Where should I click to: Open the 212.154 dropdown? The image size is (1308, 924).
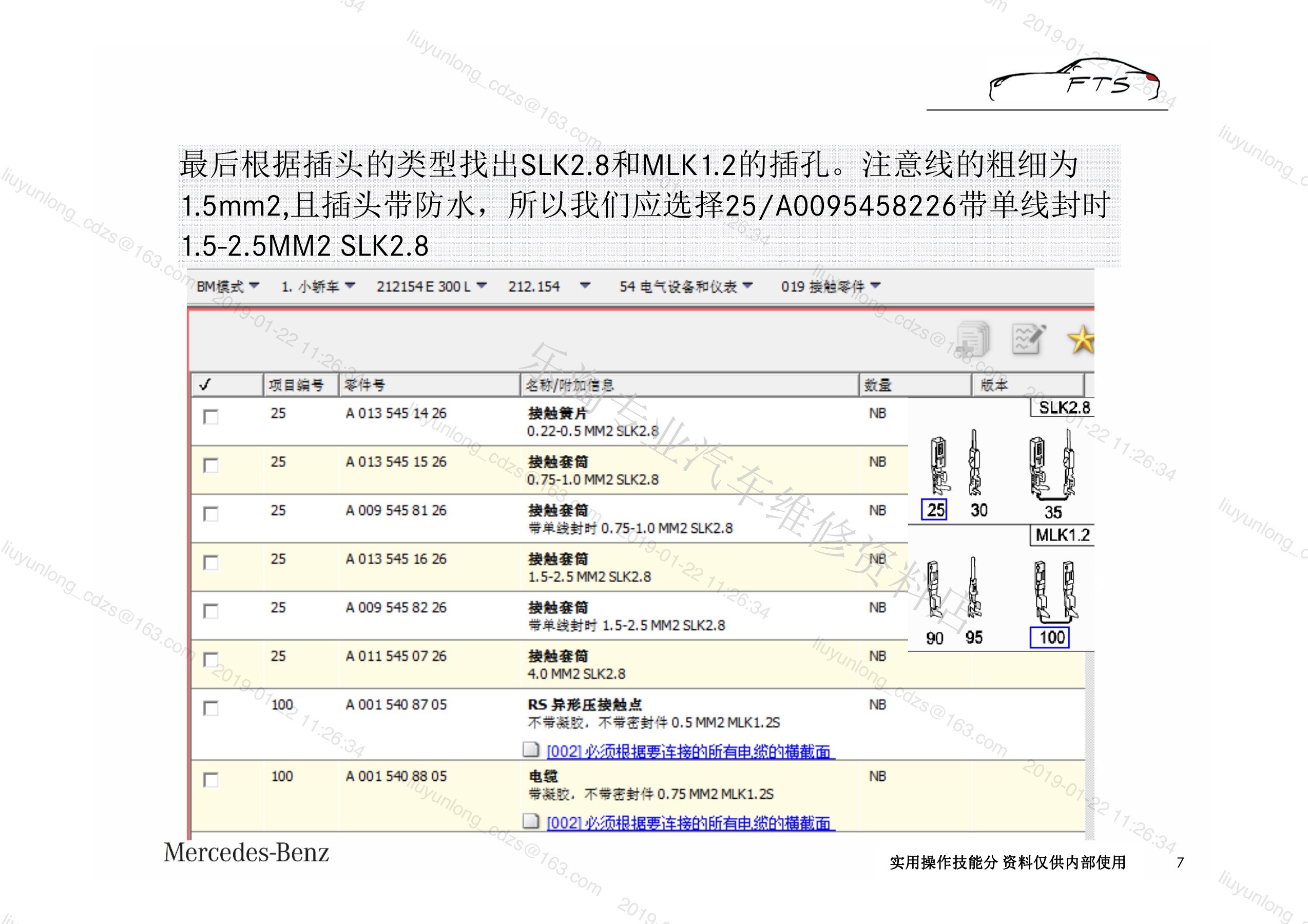(549, 286)
